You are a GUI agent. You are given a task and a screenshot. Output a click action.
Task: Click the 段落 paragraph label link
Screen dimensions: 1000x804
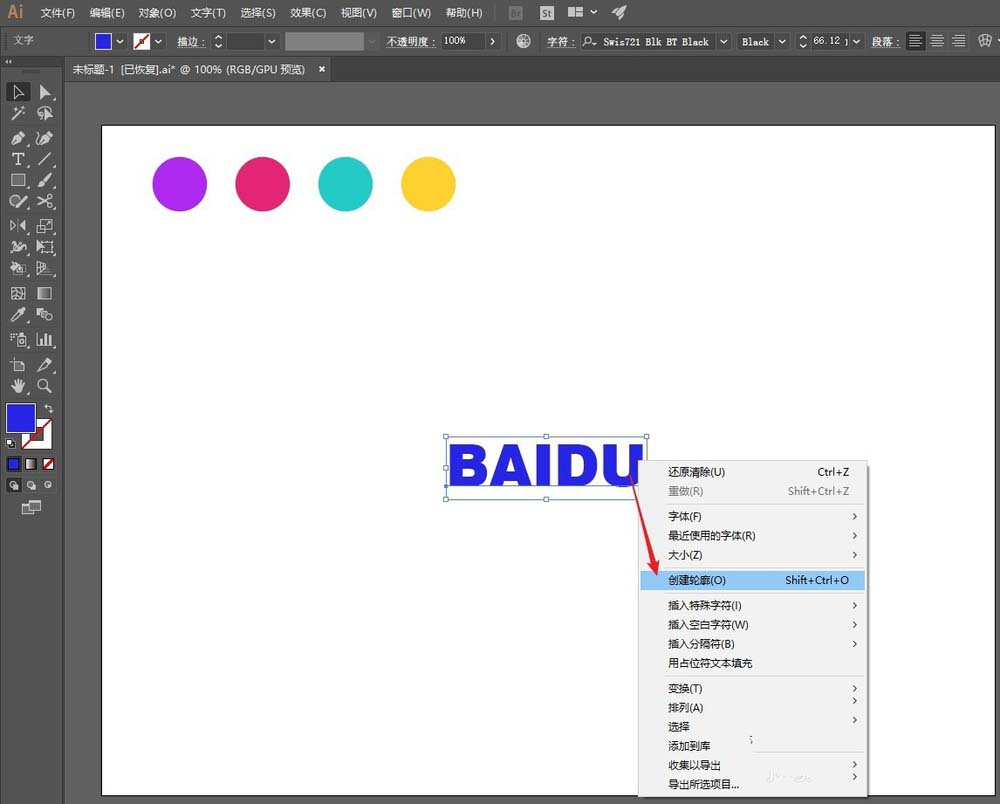pos(885,42)
